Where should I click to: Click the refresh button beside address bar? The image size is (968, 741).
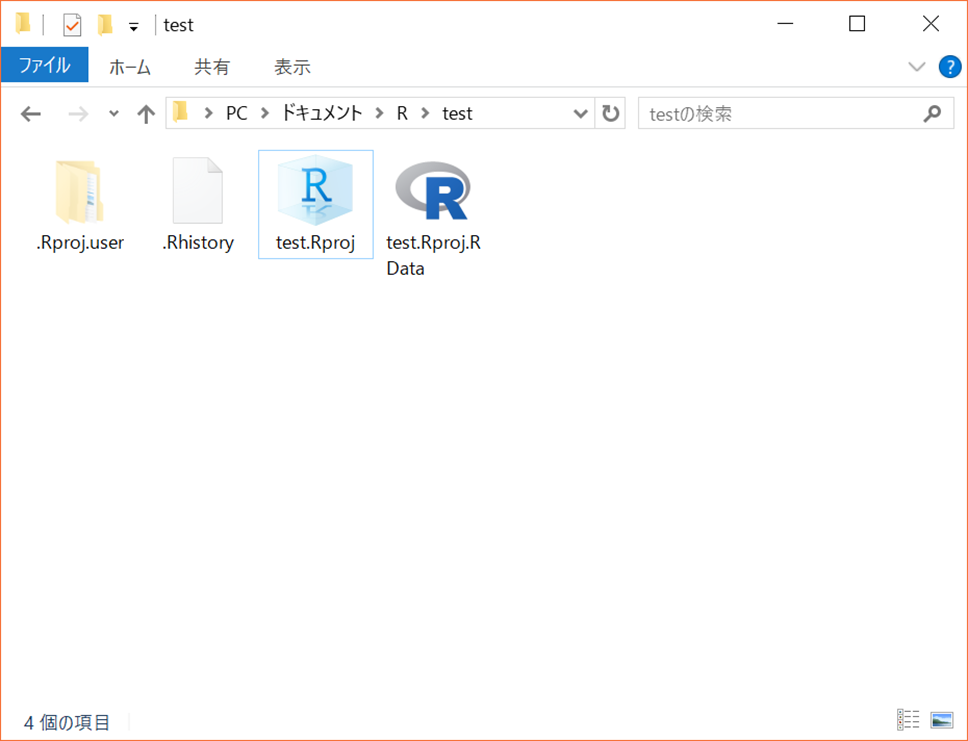[610, 114]
